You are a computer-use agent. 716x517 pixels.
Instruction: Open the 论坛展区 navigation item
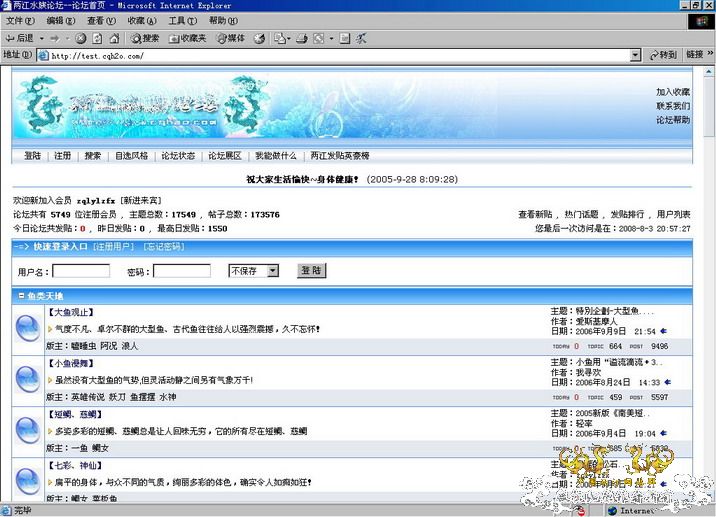click(x=225, y=156)
